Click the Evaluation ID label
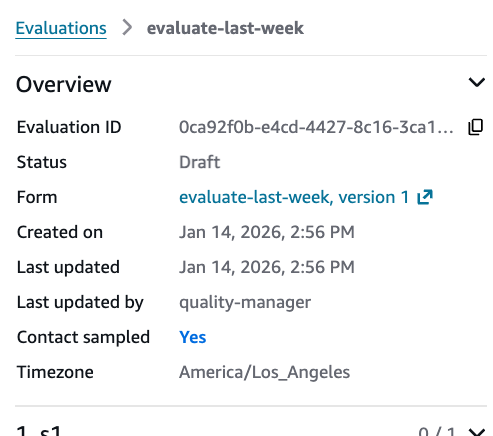 (69, 127)
